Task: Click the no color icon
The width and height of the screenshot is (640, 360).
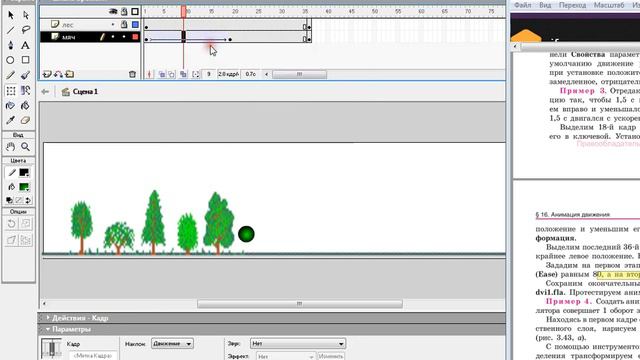Action: tap(18, 200)
